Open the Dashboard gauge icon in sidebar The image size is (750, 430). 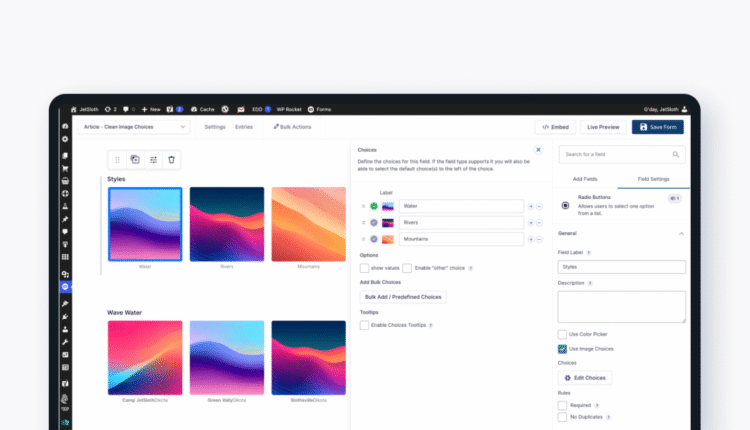[65, 126]
